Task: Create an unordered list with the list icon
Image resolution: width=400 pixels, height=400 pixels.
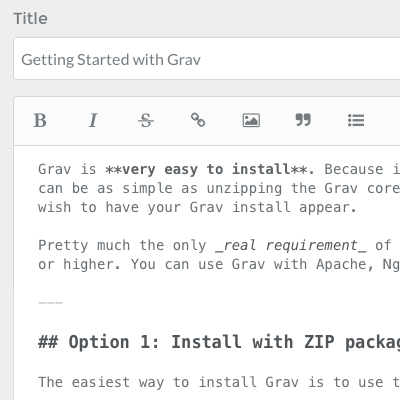Action: [356, 120]
